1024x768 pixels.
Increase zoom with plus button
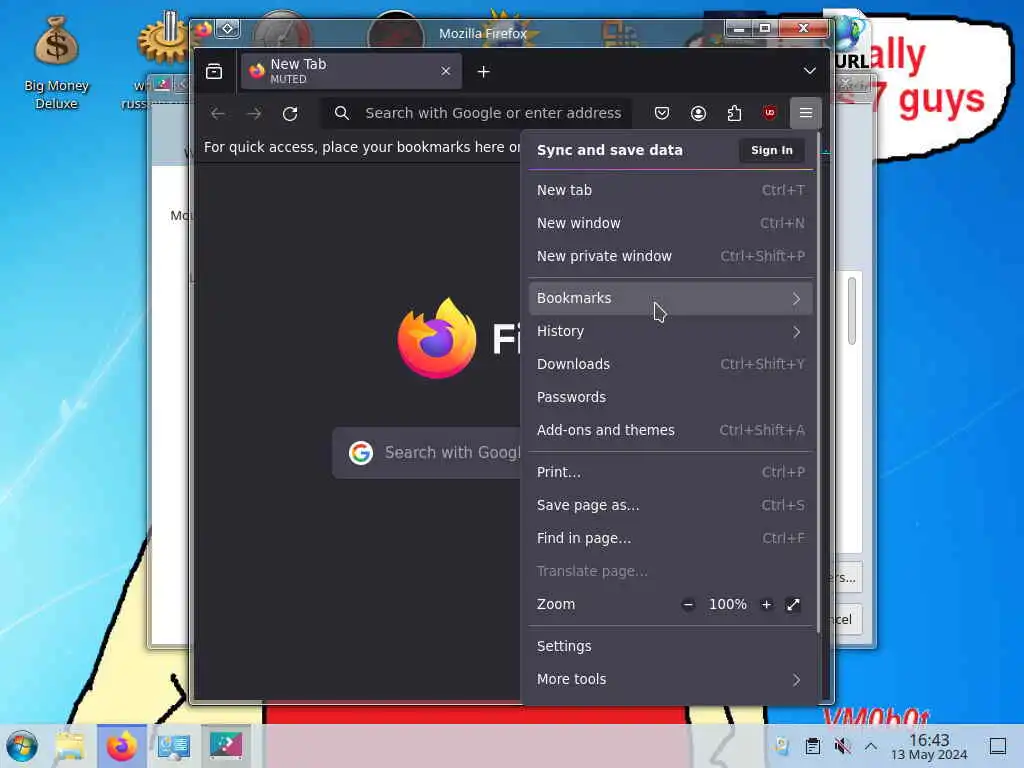[x=766, y=605]
